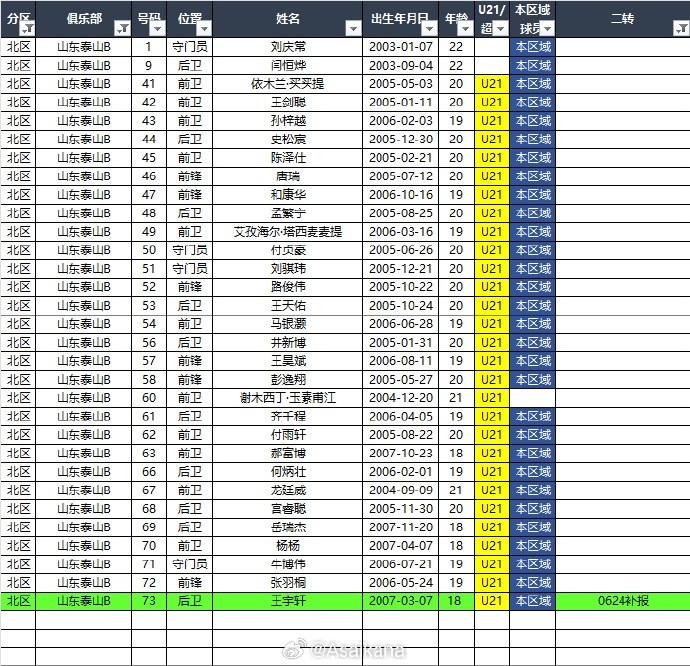690x666 pixels.
Task: Select the 本区域 cell in 闫恒烨's row
Action: pyautogui.click(x=533, y=65)
